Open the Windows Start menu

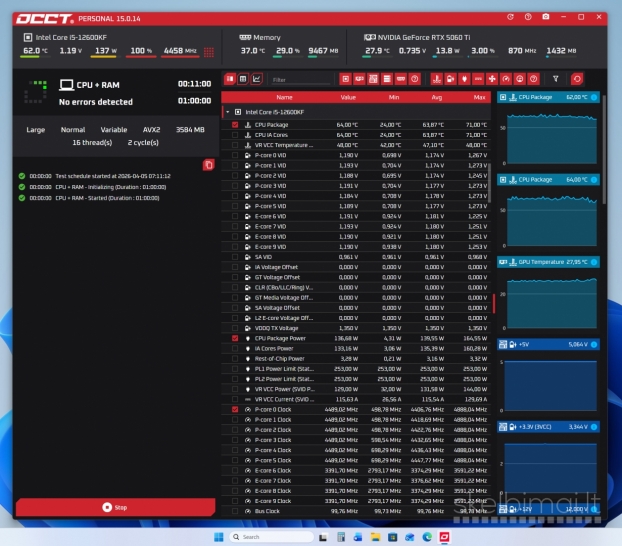click(219, 537)
